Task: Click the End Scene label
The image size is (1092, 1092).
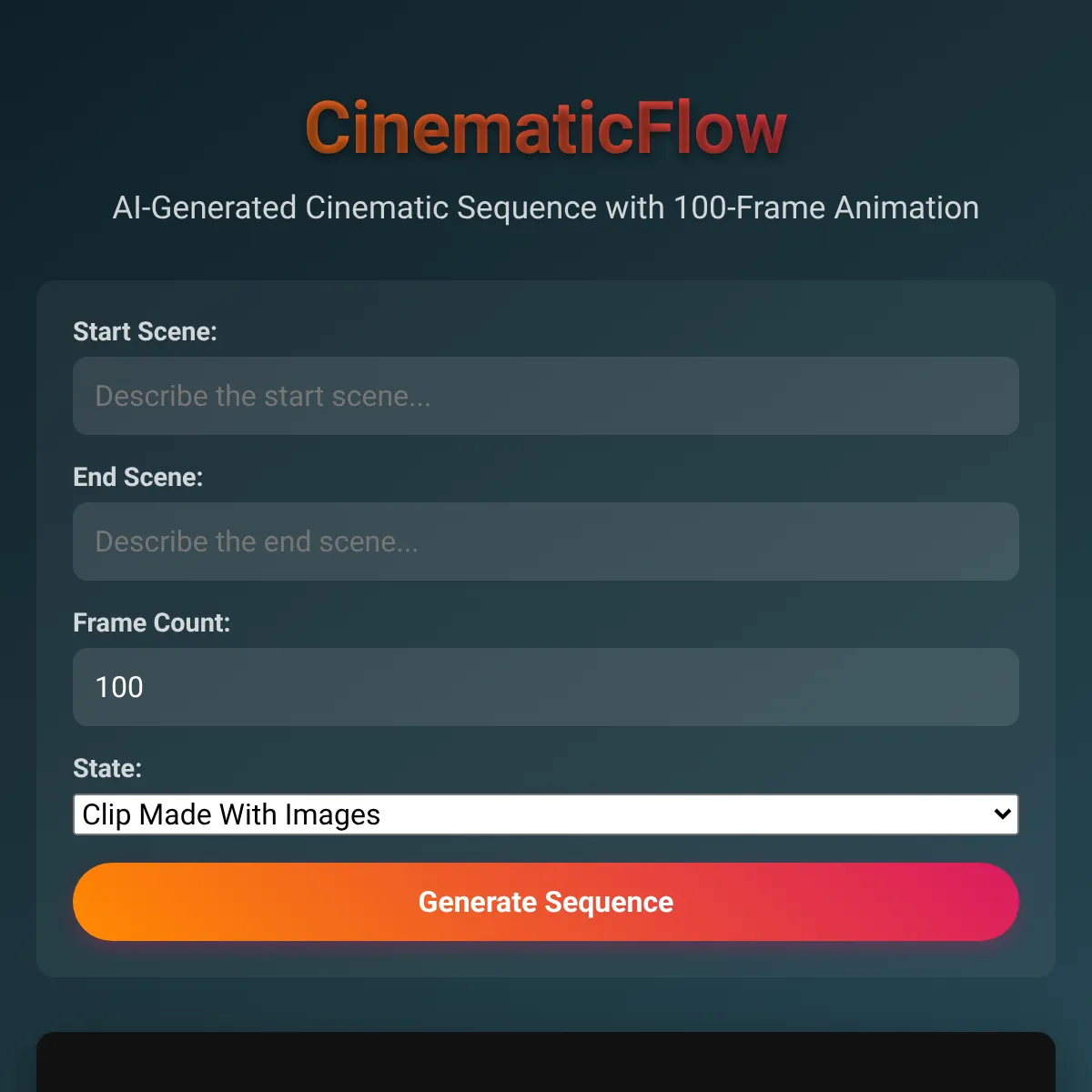Action: [137, 477]
